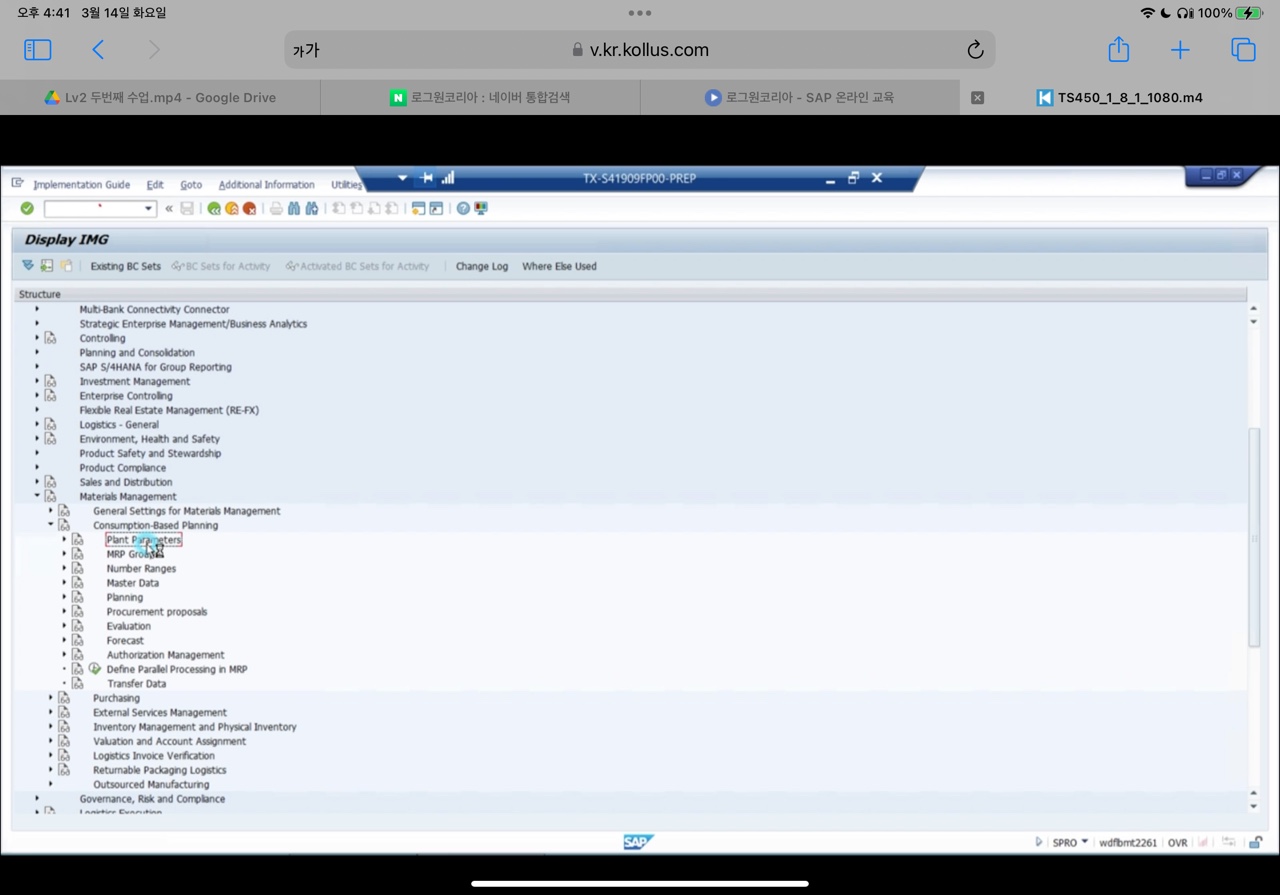Expand the Forecast node

pos(64,640)
